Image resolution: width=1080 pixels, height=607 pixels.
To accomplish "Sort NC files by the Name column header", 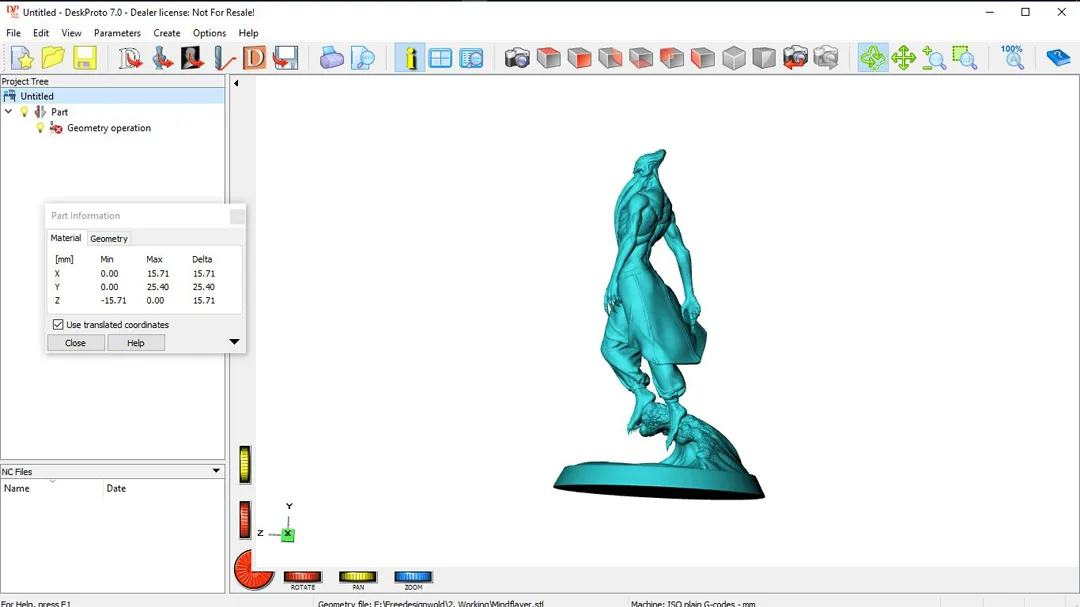I will 52,488.
